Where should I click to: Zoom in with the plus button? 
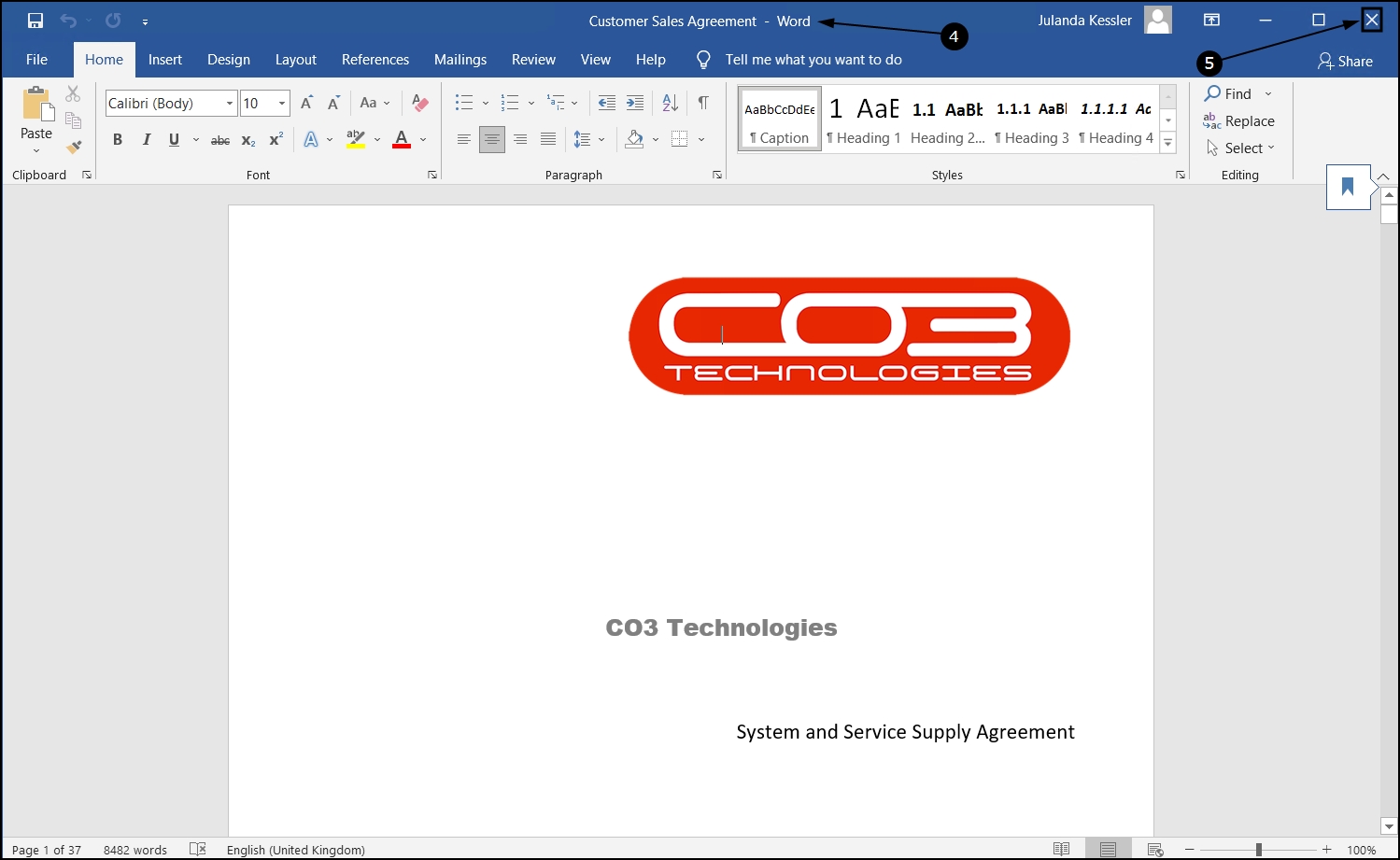1326,849
